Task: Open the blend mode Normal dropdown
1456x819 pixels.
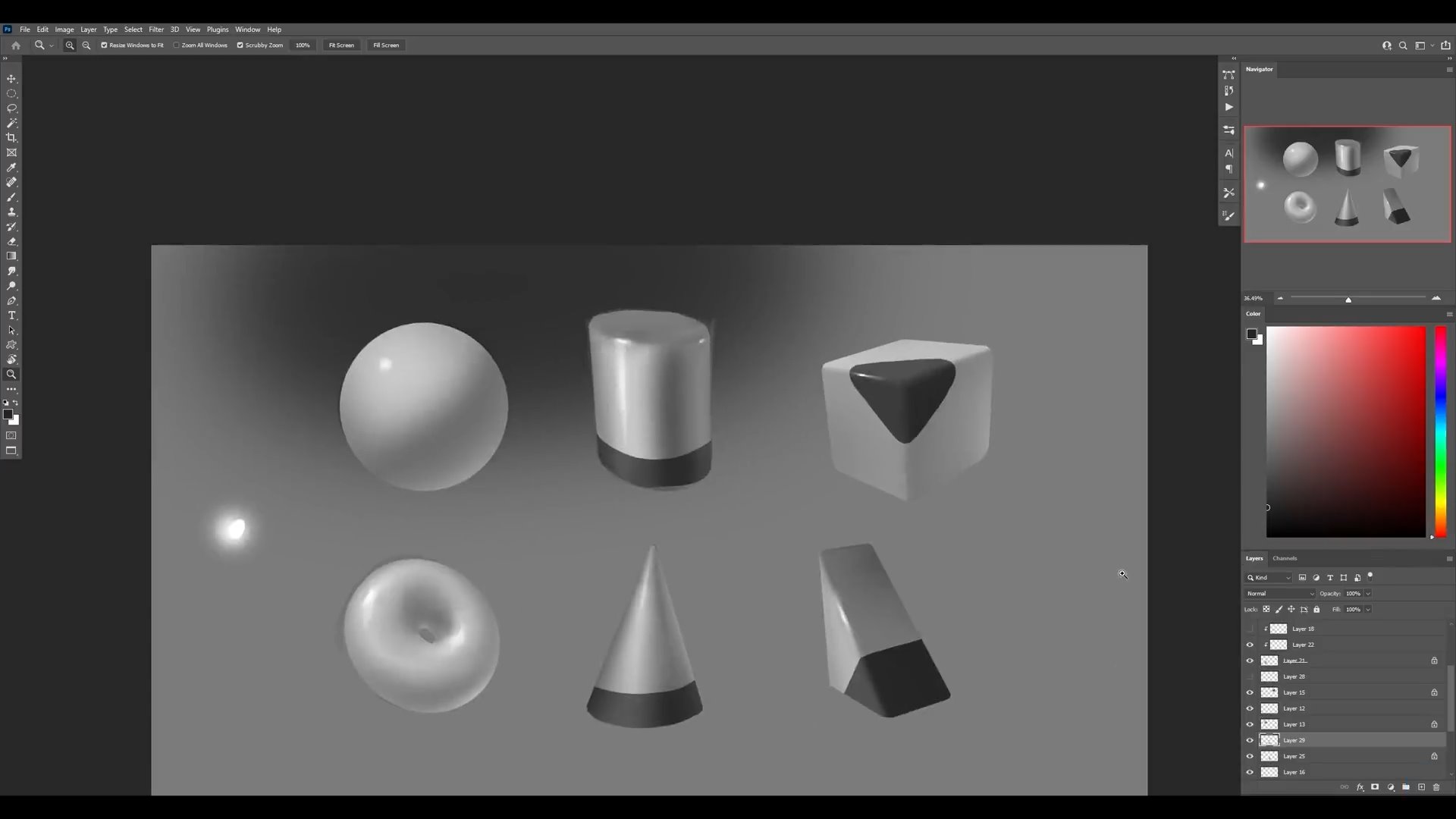Action: pyautogui.click(x=1279, y=594)
